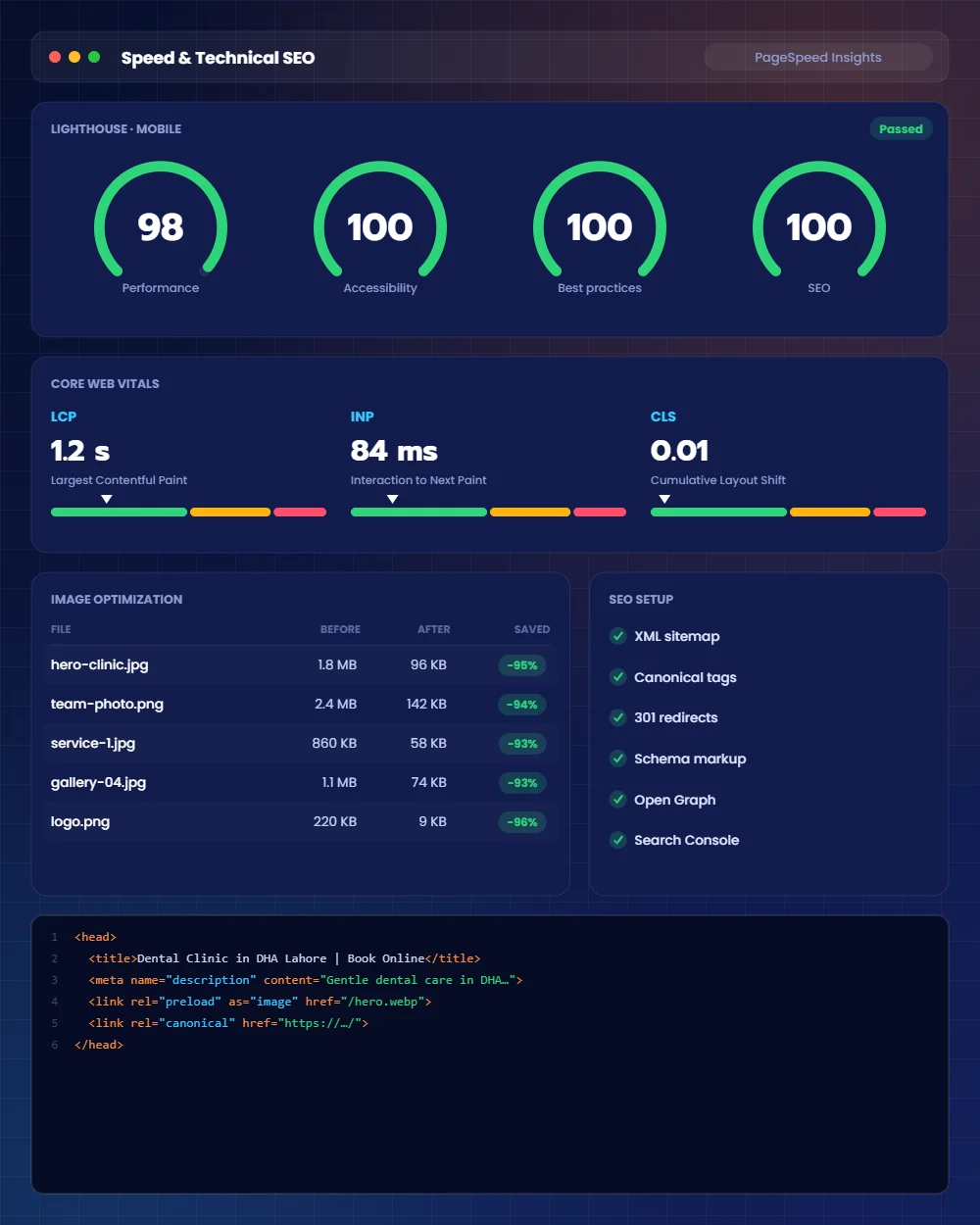Click the LIGHTHOUSE · MOBILE heading

tap(116, 129)
